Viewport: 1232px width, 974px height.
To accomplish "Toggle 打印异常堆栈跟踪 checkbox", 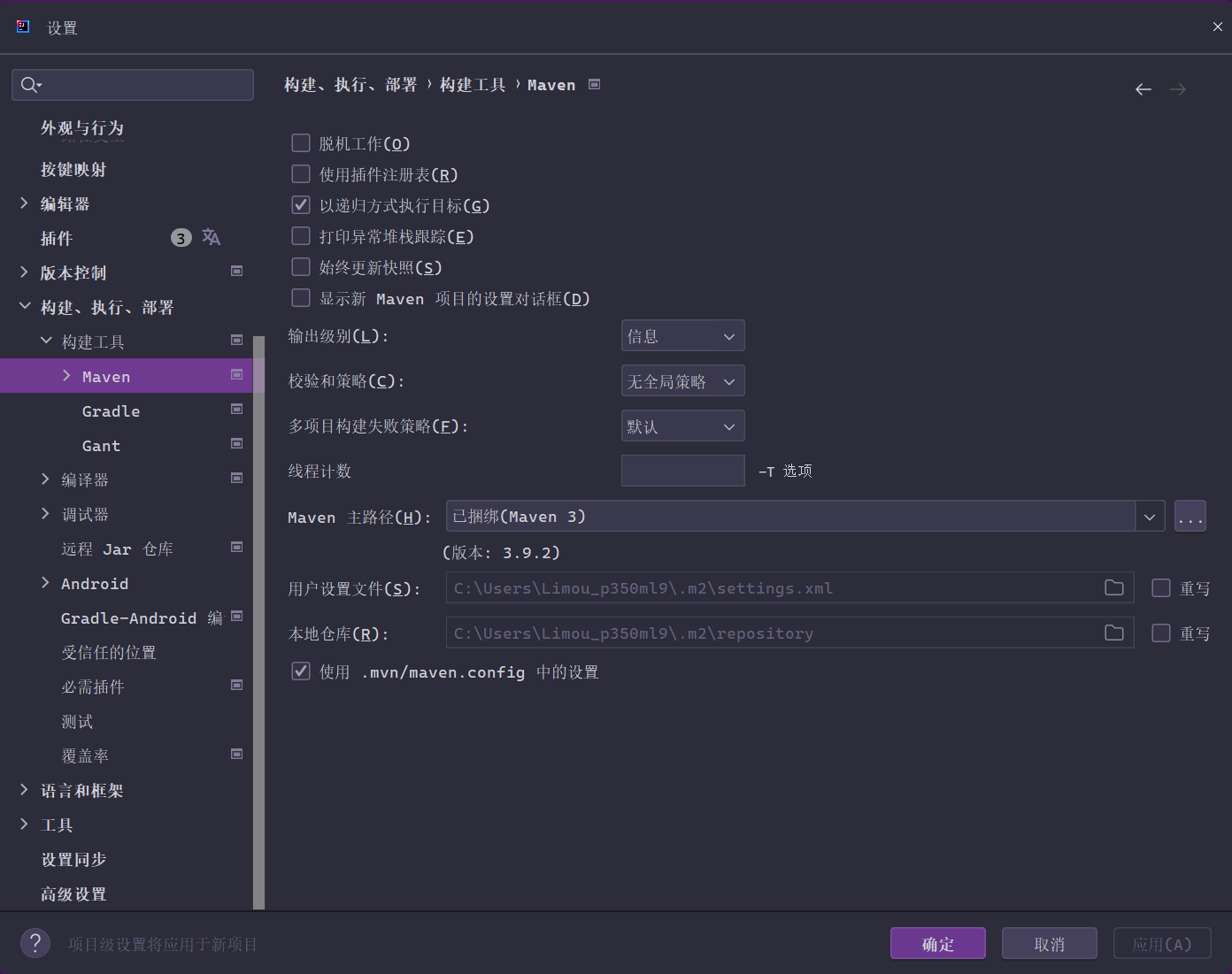I will 301,236.
